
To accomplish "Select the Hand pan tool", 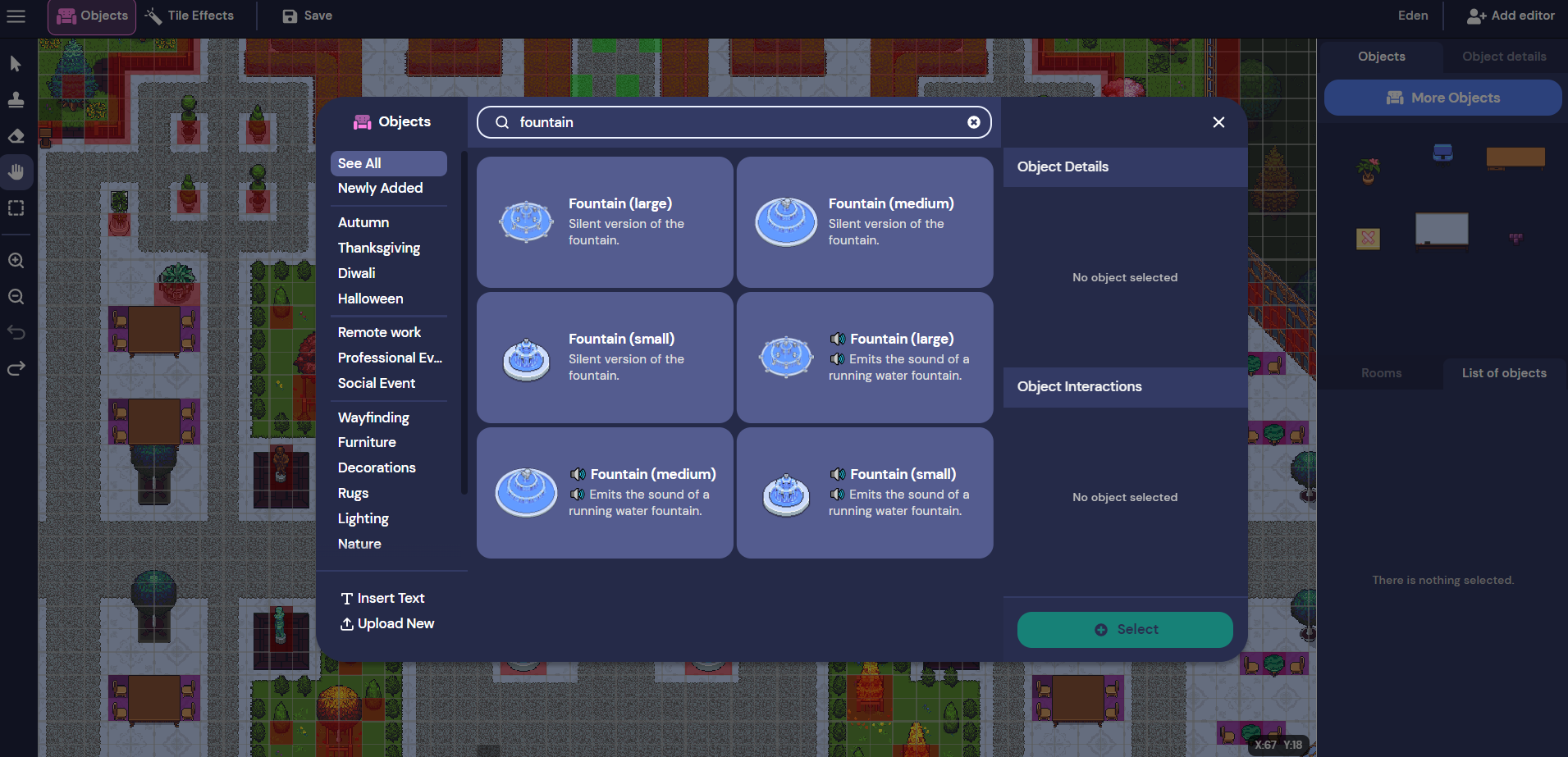I will click(x=16, y=172).
